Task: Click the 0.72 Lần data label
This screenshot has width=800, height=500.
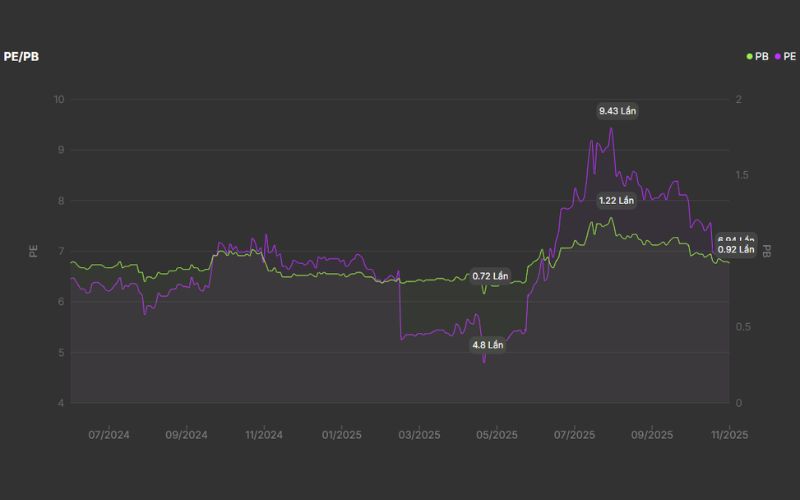Action: pos(490,276)
